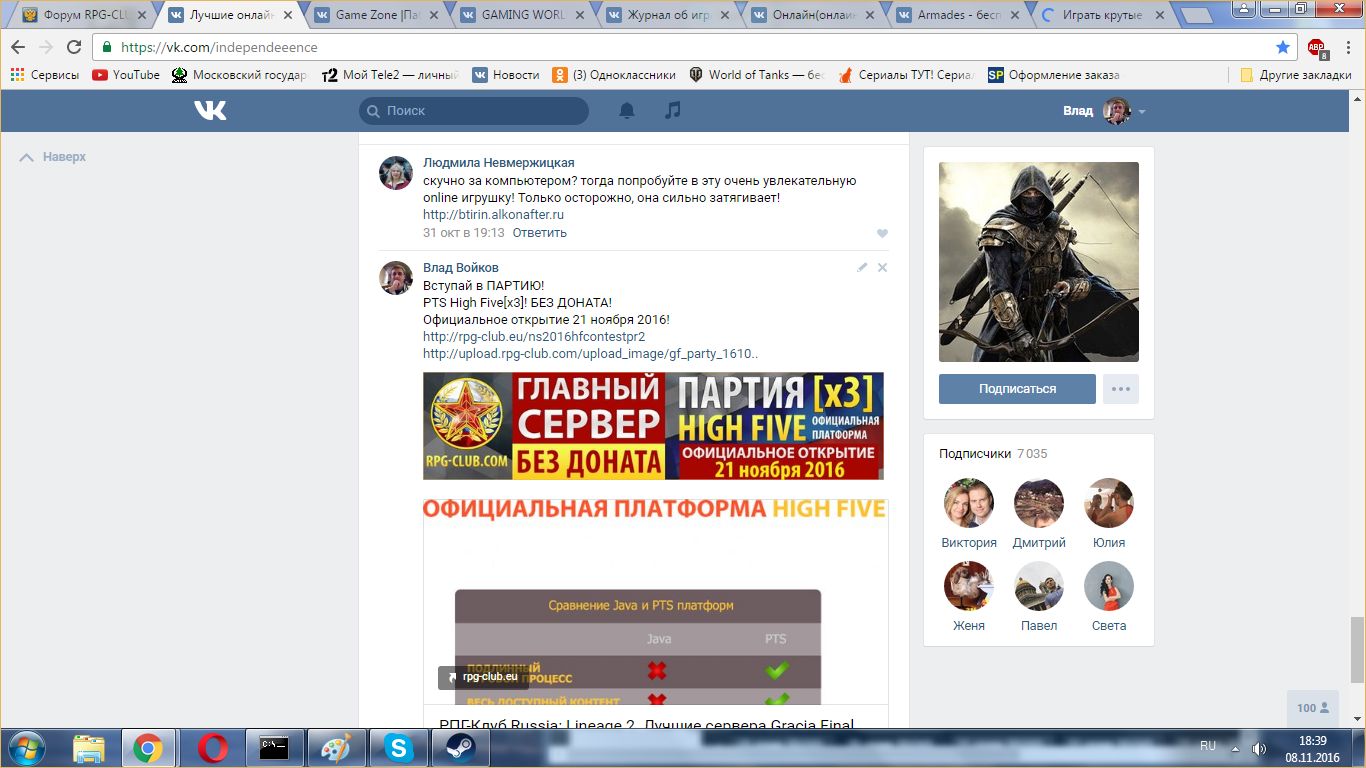Click the VK logo in the header
The height and width of the screenshot is (768, 1366).
[x=210, y=110]
